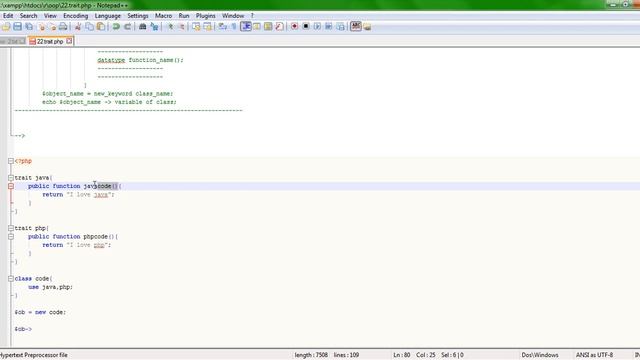Toggle the document map icon
The width and height of the screenshot is (640, 360).
point(268,27)
